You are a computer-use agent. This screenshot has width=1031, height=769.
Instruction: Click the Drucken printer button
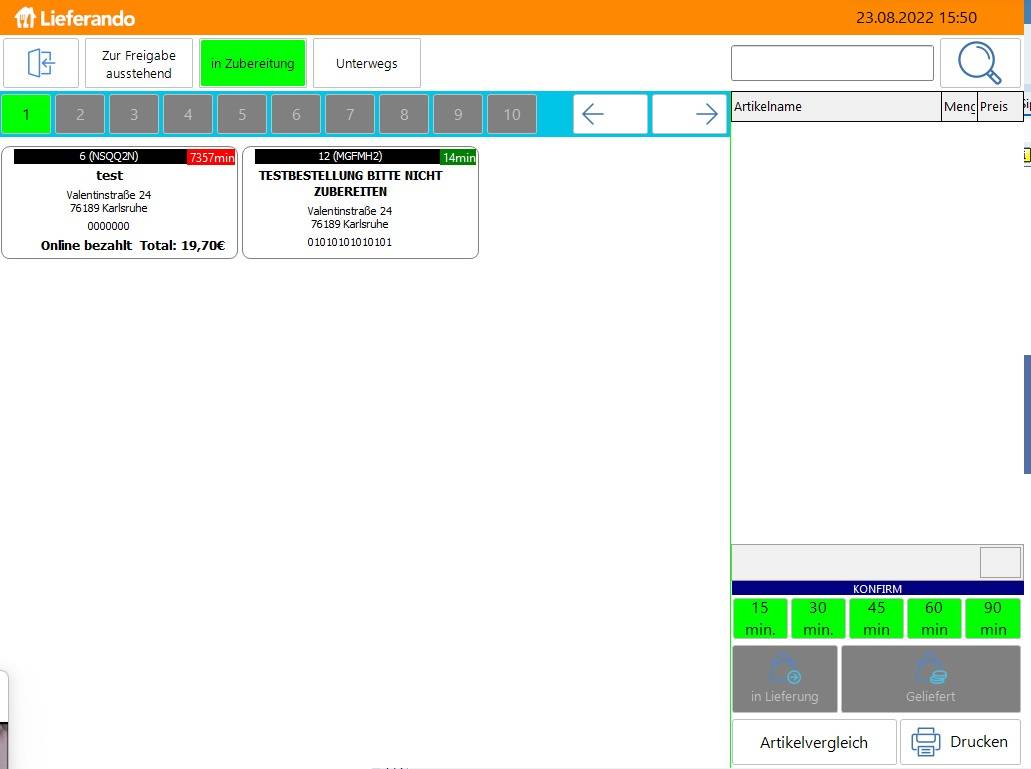point(960,742)
